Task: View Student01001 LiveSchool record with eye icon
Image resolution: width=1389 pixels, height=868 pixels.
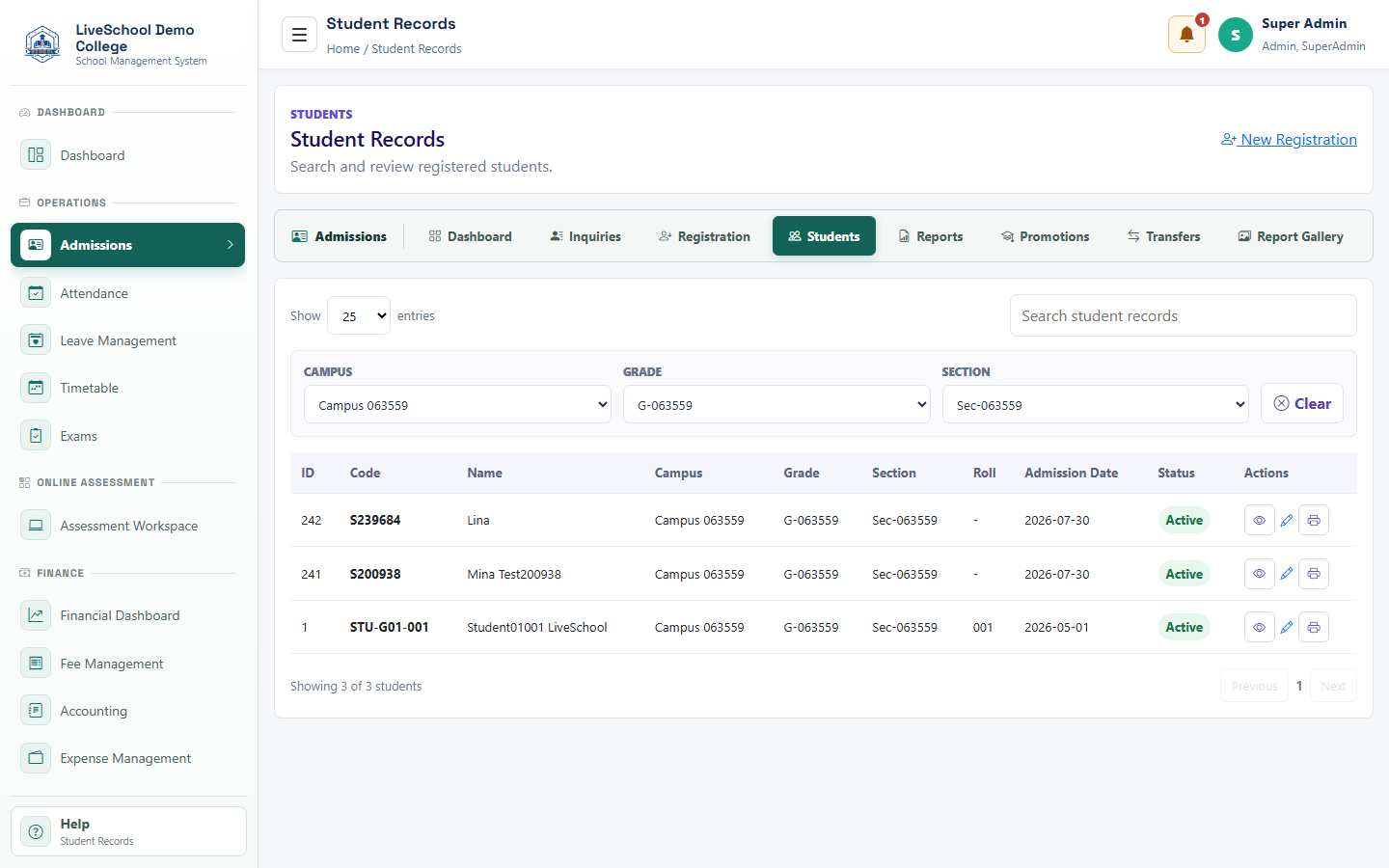Action: coord(1259,627)
